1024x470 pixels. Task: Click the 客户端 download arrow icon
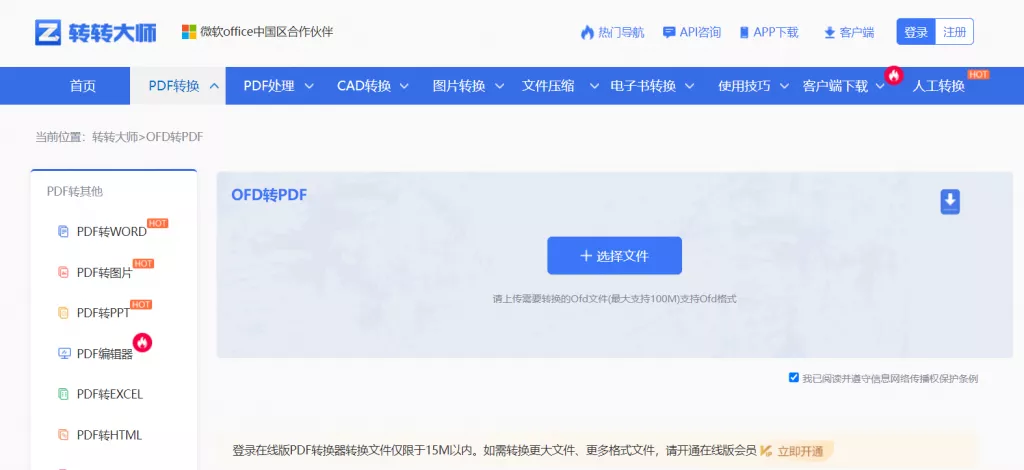point(829,33)
